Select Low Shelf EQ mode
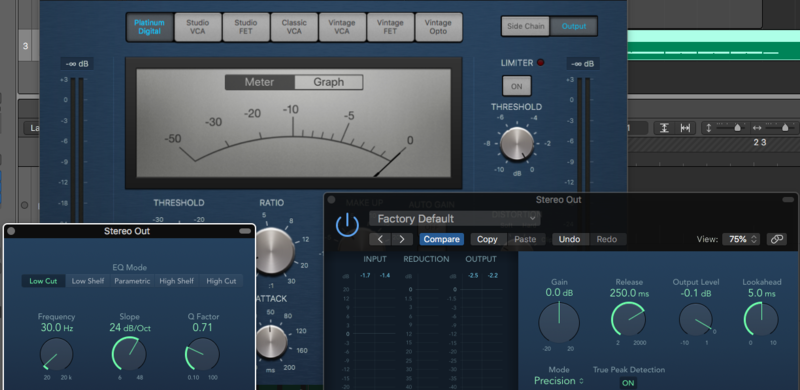 (88, 281)
